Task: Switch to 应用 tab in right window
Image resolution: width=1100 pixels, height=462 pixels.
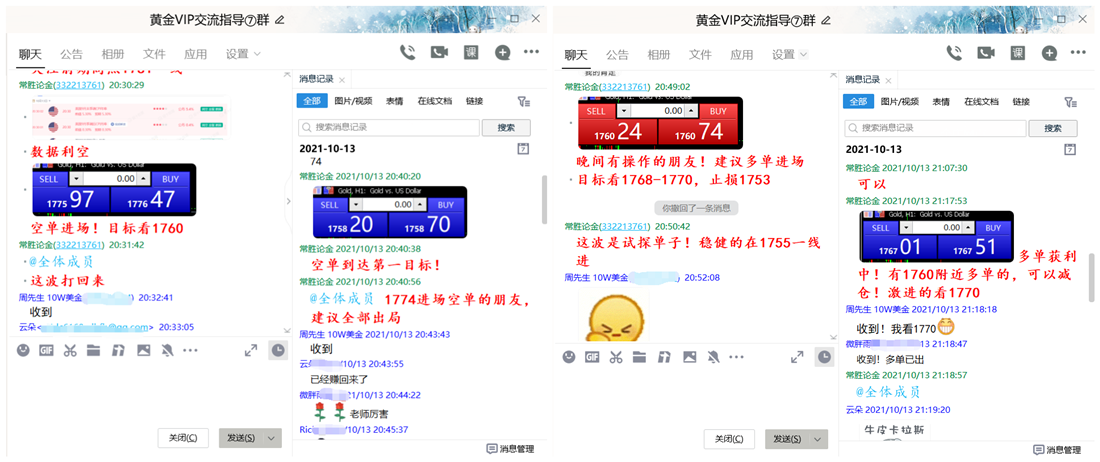Action: click(742, 54)
